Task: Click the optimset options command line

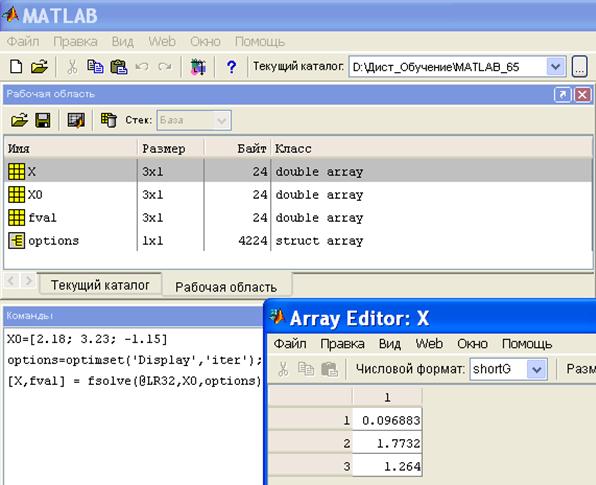Action: pos(135,360)
